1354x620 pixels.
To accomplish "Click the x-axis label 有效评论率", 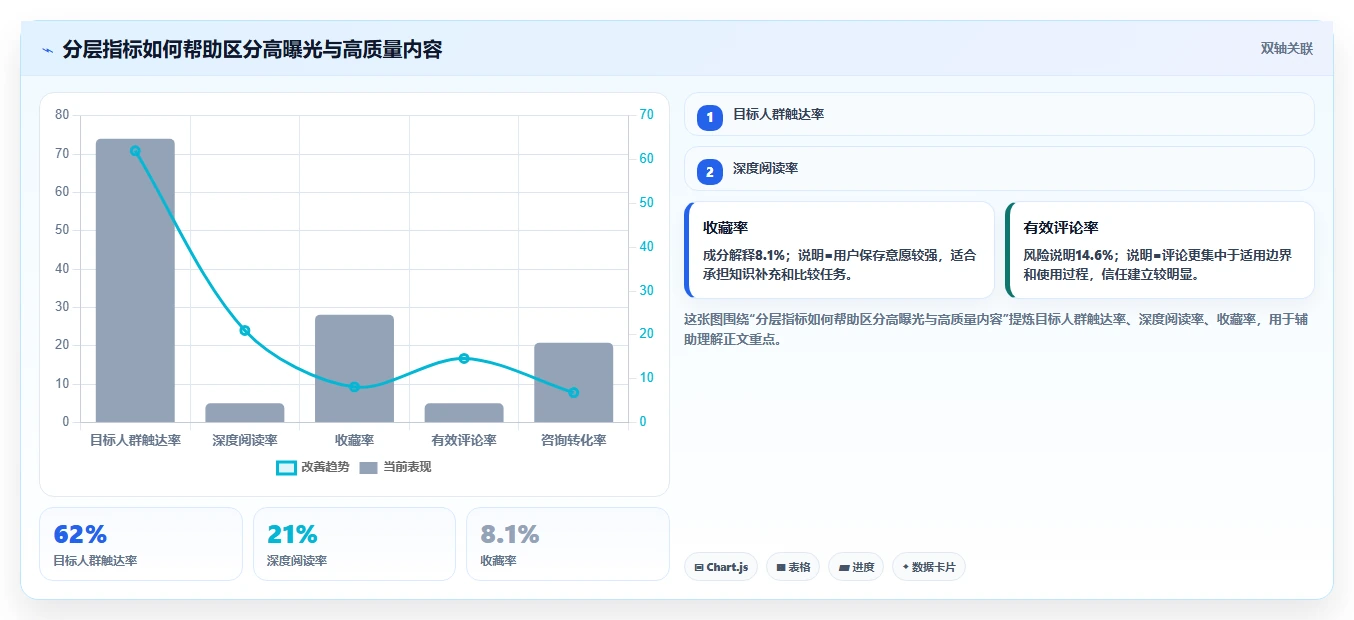I will [x=464, y=440].
